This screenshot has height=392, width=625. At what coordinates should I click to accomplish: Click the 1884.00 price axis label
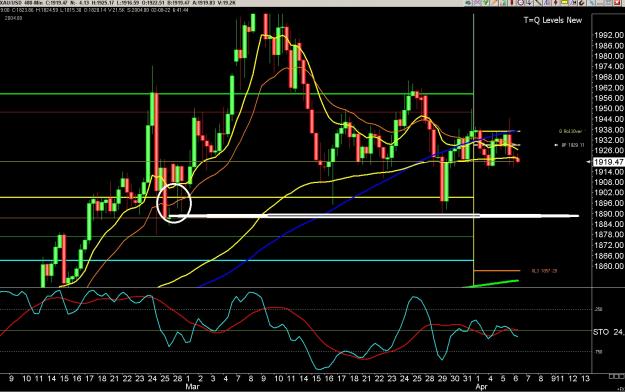[609, 224]
